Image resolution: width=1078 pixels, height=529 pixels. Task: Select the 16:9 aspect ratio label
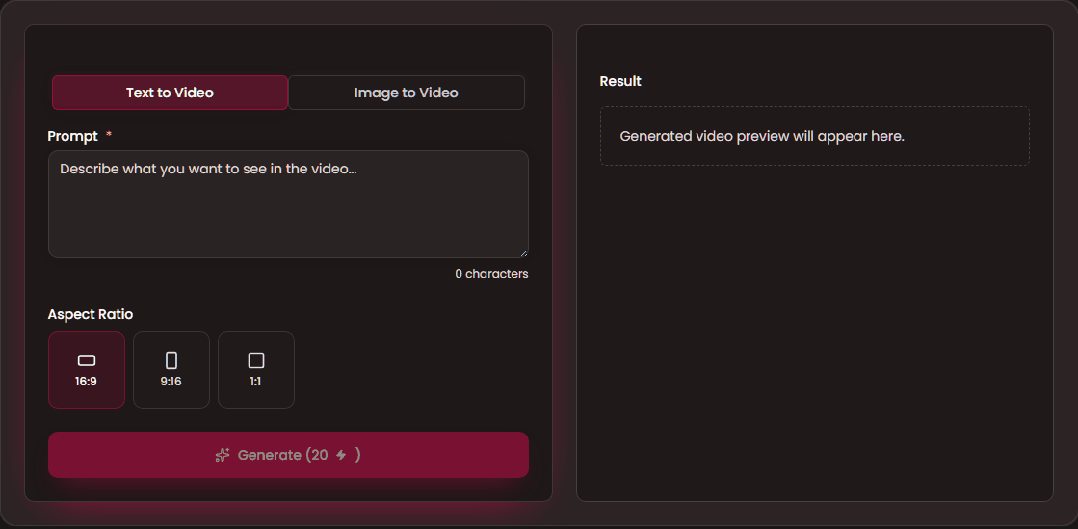coord(86,381)
